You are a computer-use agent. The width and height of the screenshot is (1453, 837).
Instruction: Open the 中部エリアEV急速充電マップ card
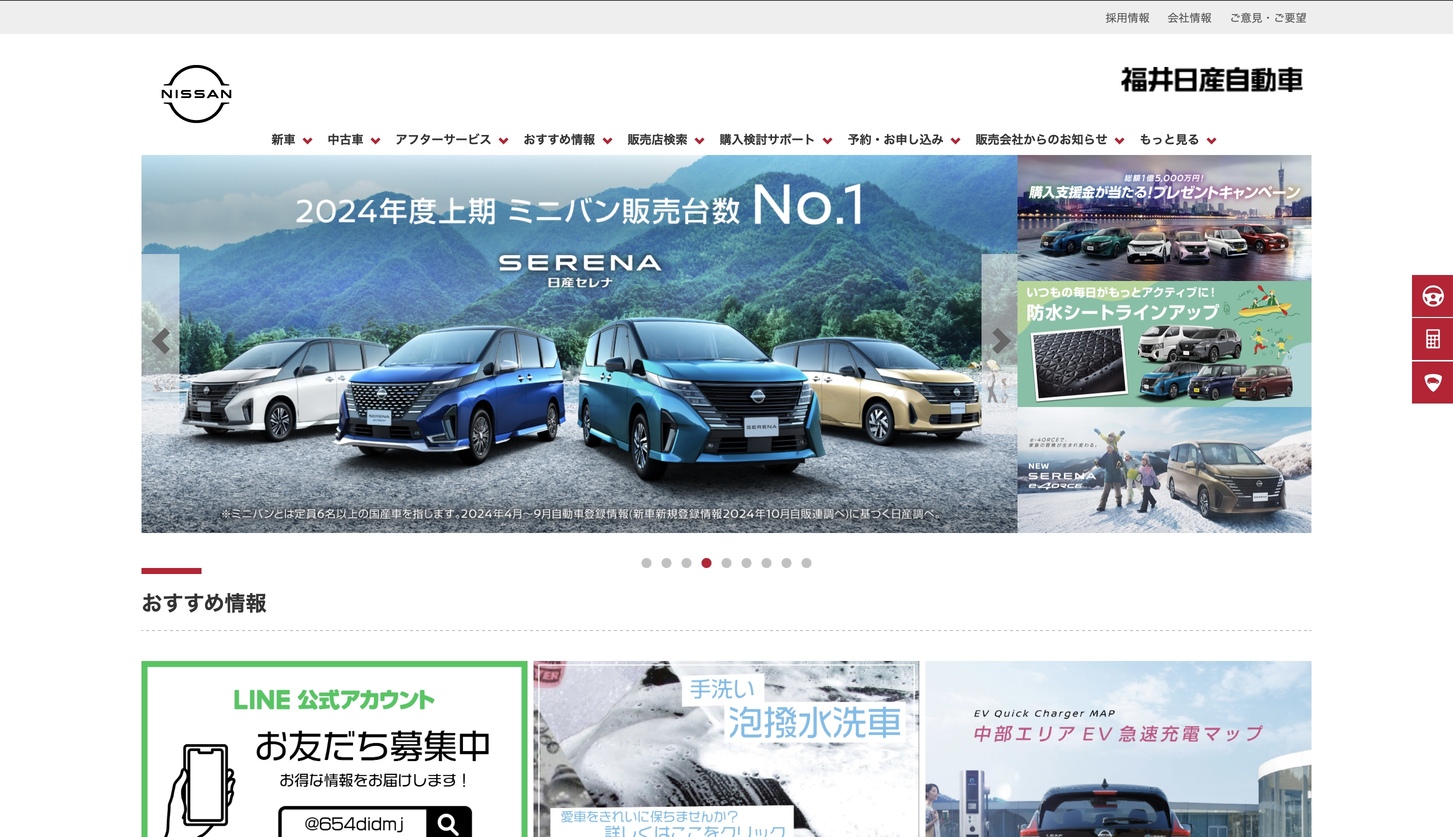coord(1118,749)
